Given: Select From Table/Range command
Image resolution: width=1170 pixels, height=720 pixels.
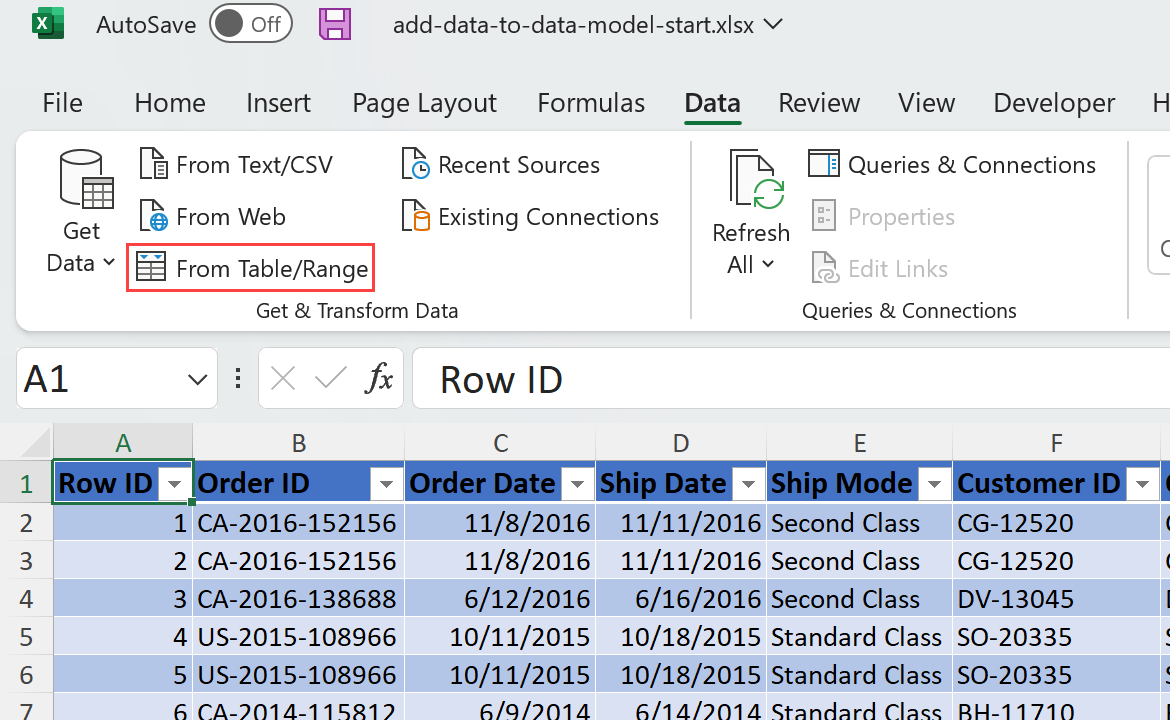Looking at the screenshot, I should coord(251,269).
